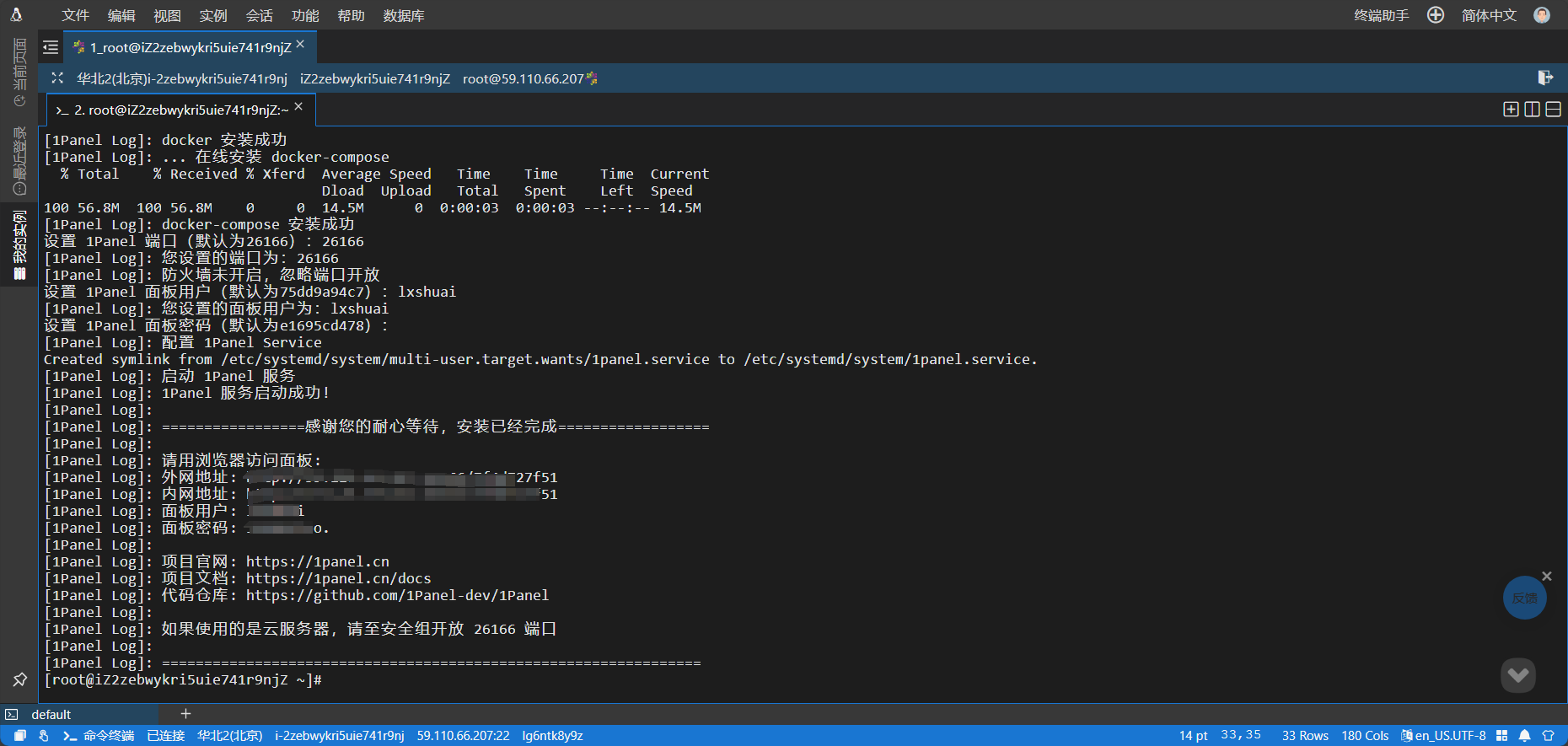Split terminal vertically into side-by-side panes
1568x746 pixels.
1532,110
